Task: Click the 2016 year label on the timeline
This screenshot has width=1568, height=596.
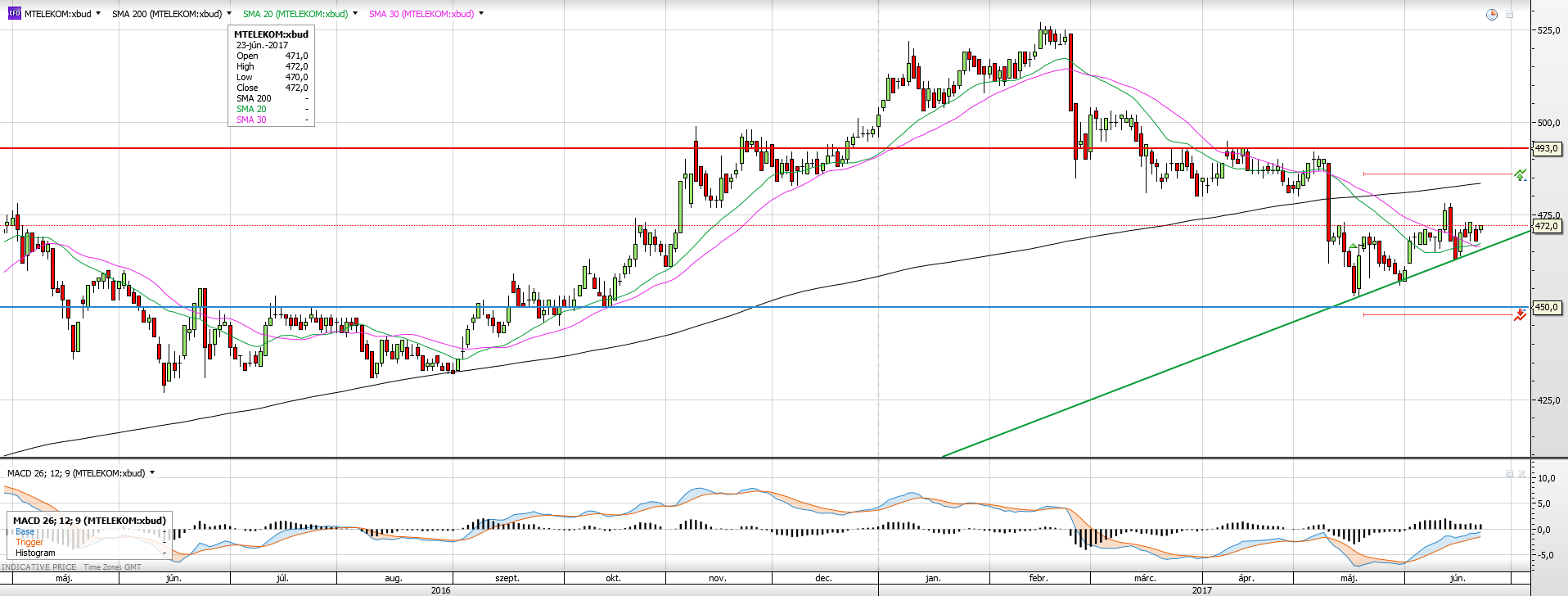Action: (x=440, y=590)
